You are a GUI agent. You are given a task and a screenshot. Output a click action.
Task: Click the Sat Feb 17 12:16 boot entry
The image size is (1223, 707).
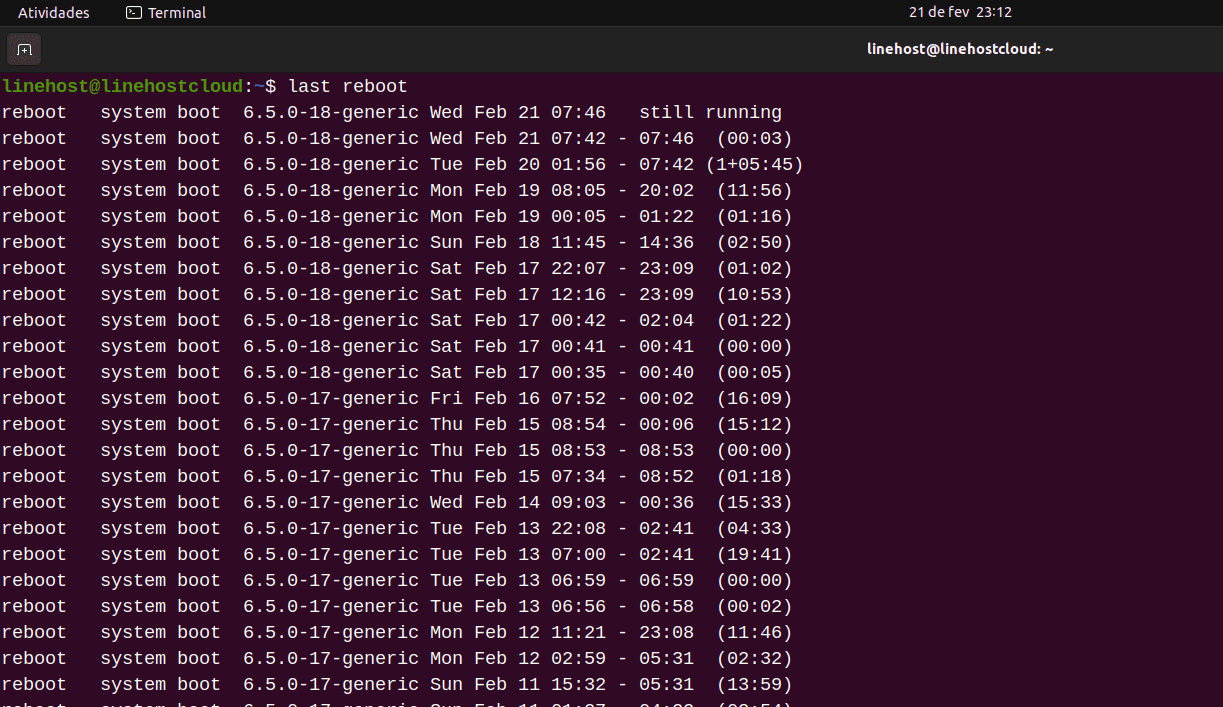tap(518, 295)
